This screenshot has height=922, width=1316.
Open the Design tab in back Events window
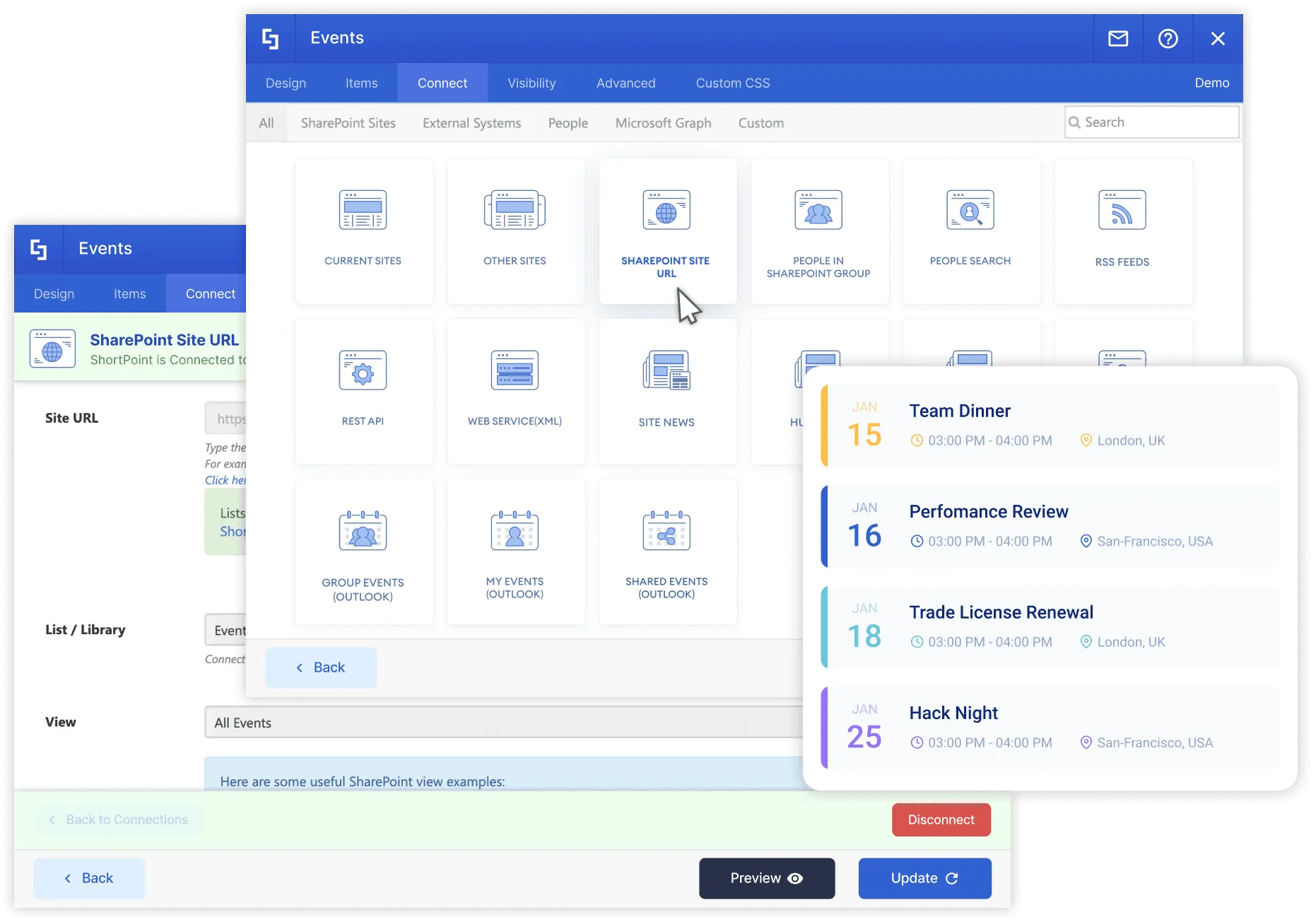(54, 293)
